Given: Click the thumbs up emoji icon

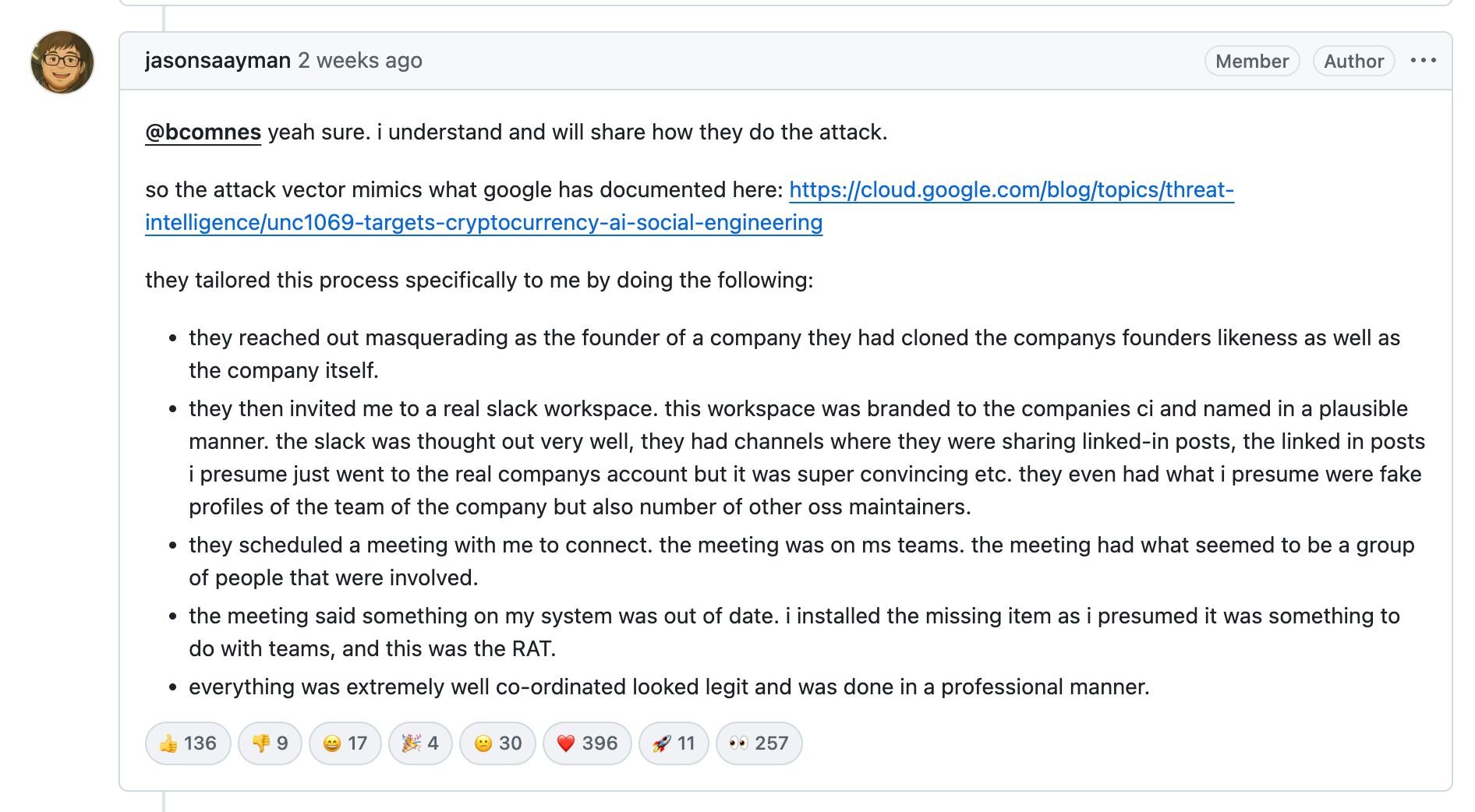Looking at the screenshot, I should tap(168, 744).
